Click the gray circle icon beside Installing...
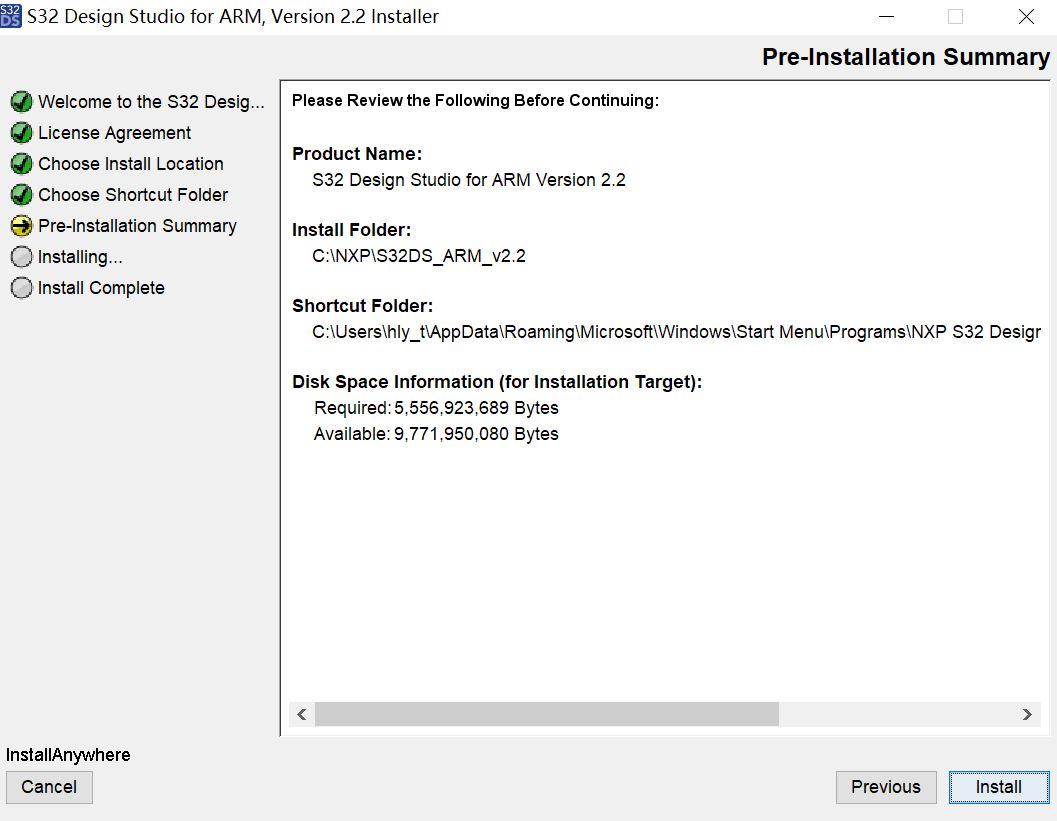The height and width of the screenshot is (821, 1057). 21,257
